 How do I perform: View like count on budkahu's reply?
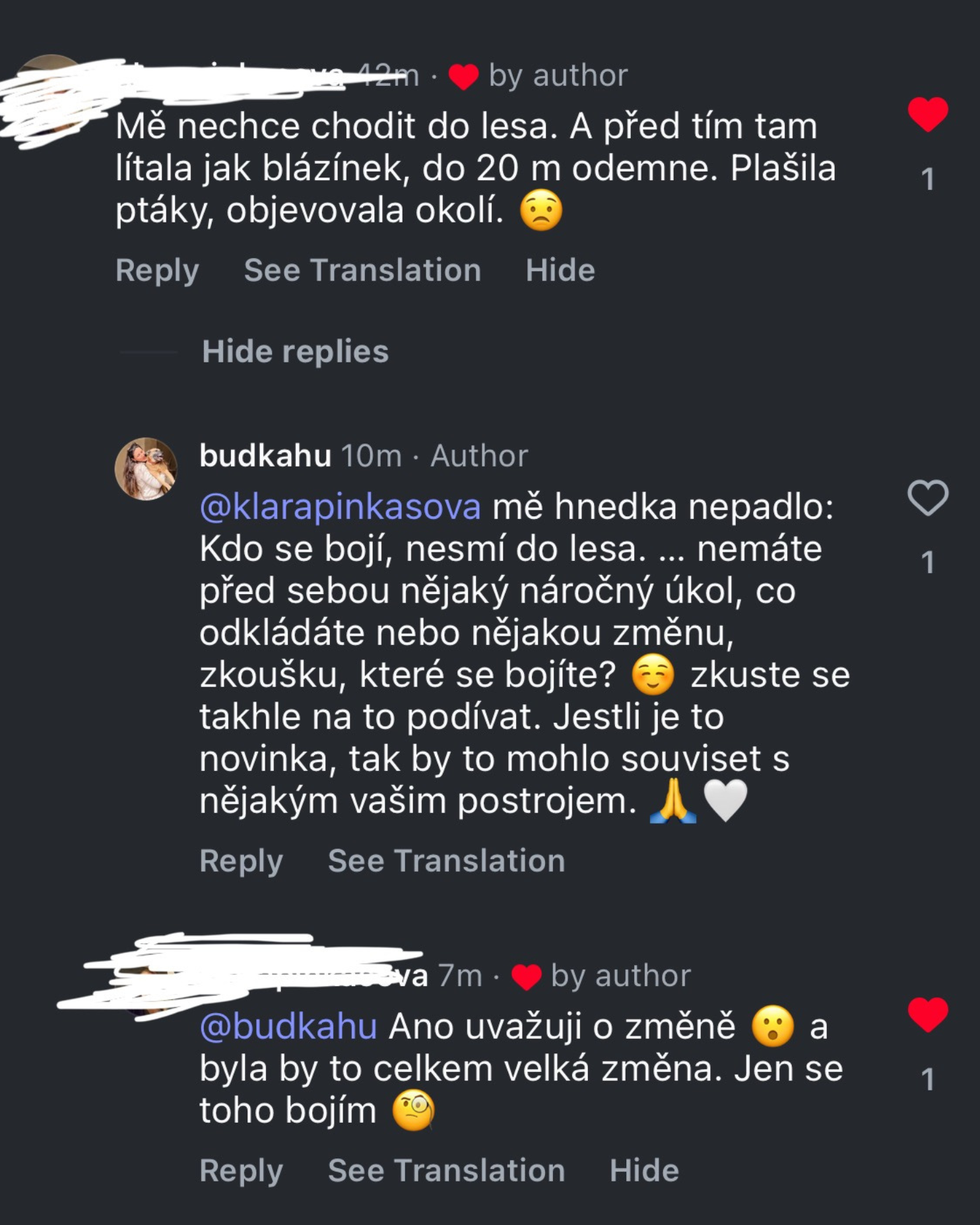point(928,562)
